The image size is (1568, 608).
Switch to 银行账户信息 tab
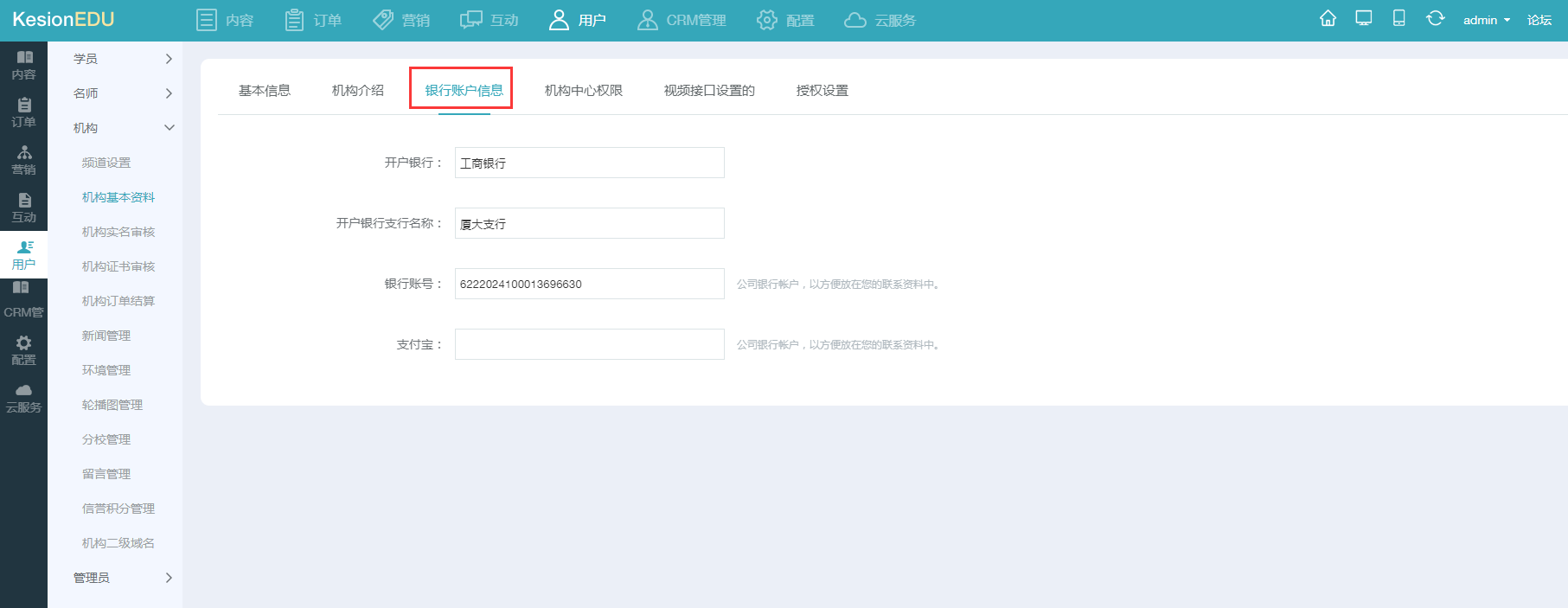[x=464, y=91]
